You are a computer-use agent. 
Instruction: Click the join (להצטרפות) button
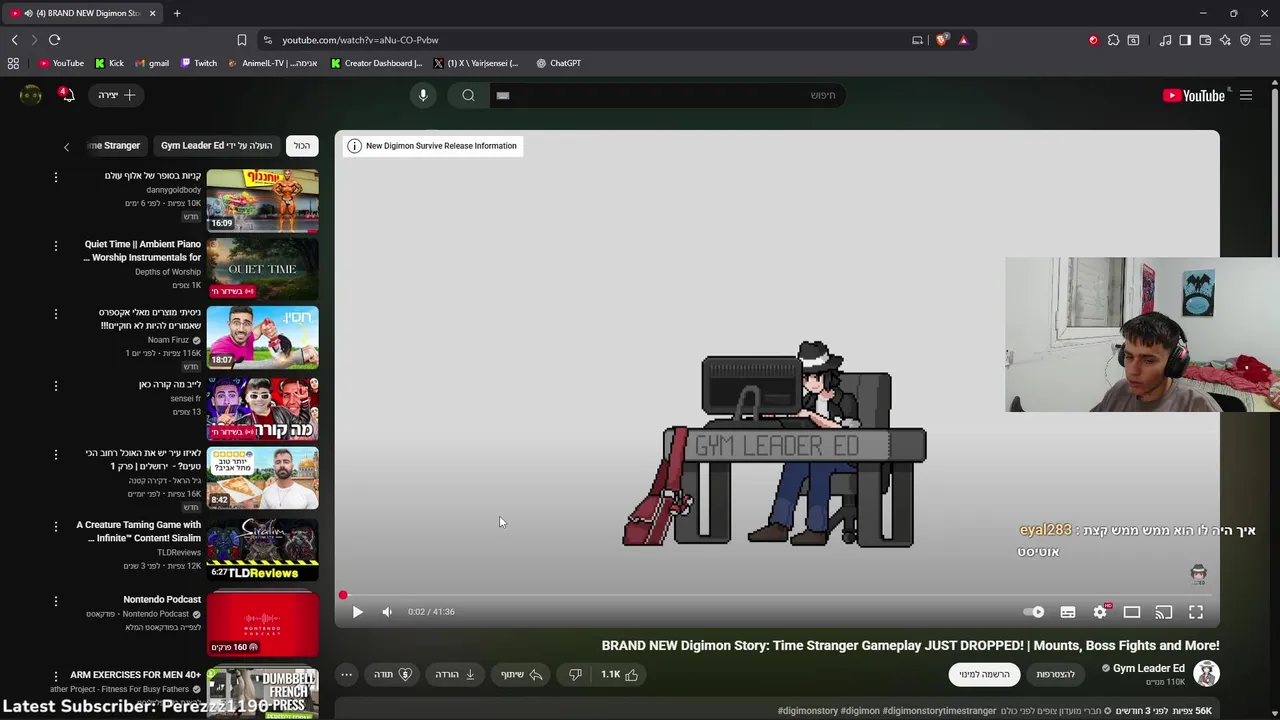1055,675
